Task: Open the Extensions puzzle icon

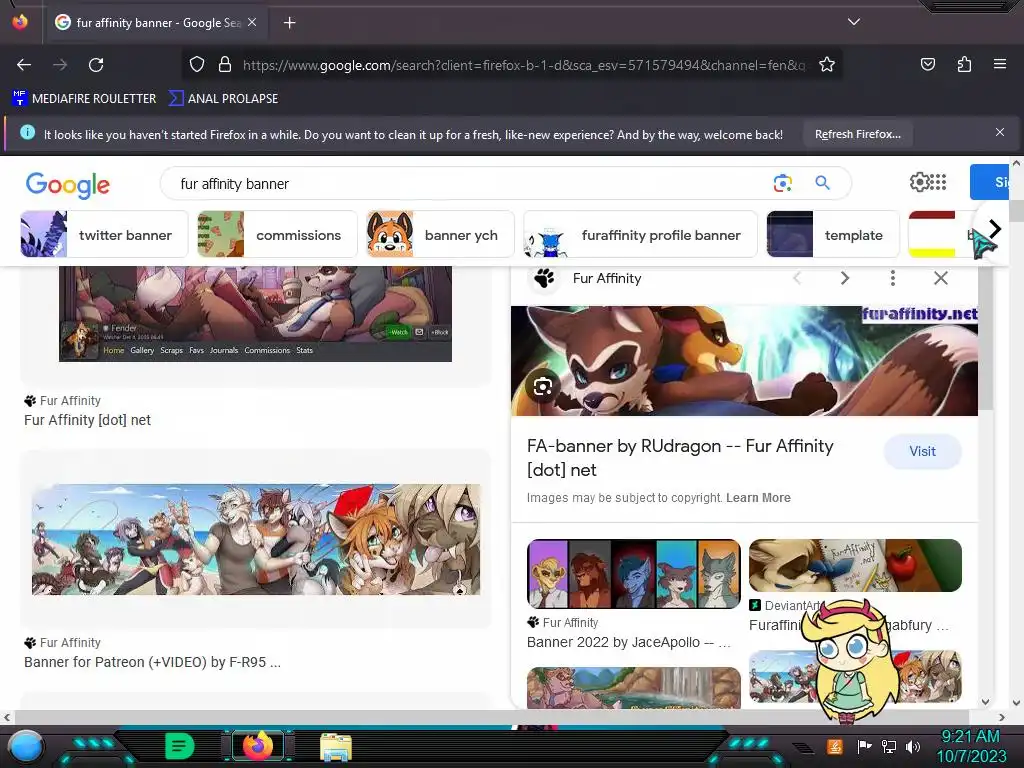Action: point(964,64)
